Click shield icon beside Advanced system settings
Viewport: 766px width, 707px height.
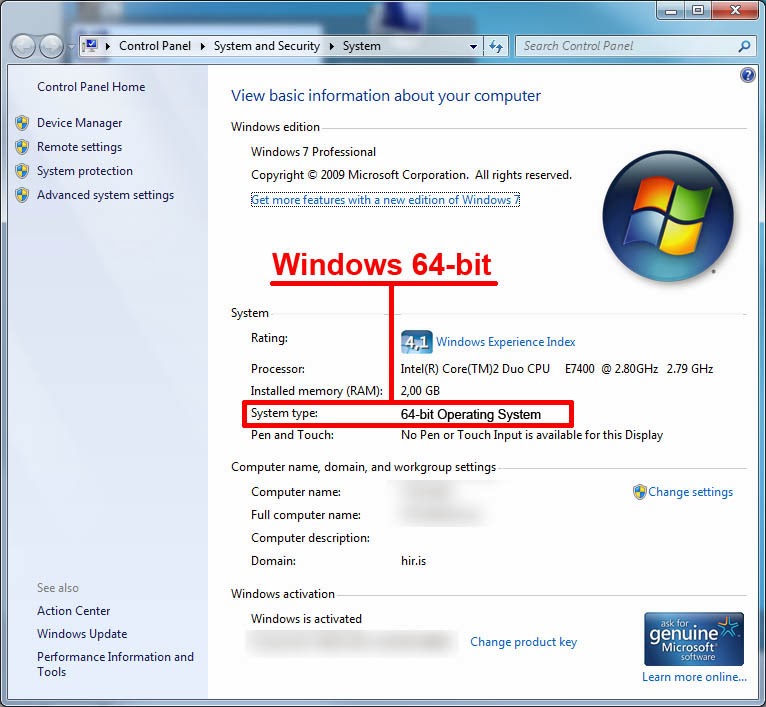click(x=22, y=195)
